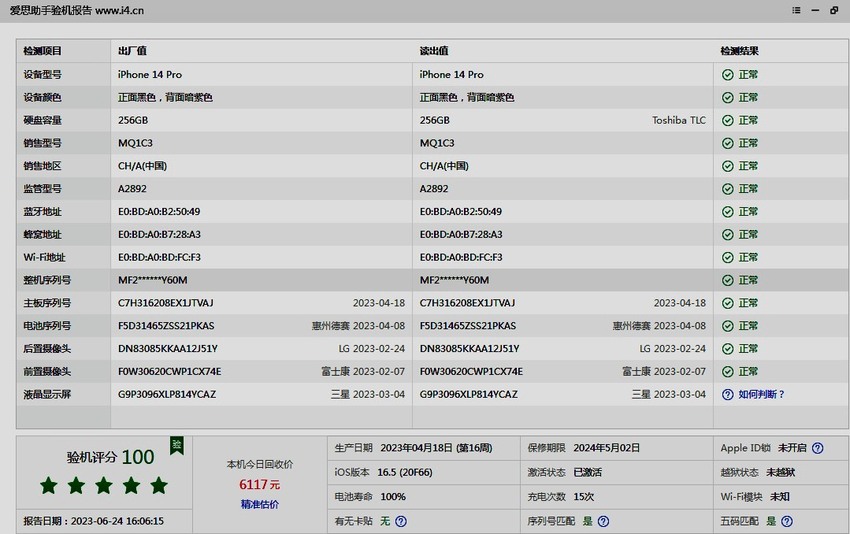Click the check icon in Wi-Fi地址 row

pos(727,258)
